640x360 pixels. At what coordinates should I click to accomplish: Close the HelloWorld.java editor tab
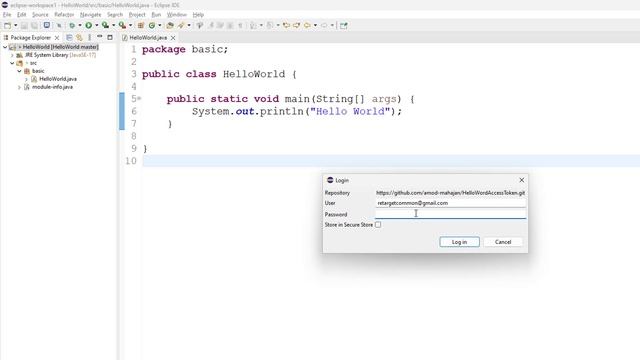173,38
